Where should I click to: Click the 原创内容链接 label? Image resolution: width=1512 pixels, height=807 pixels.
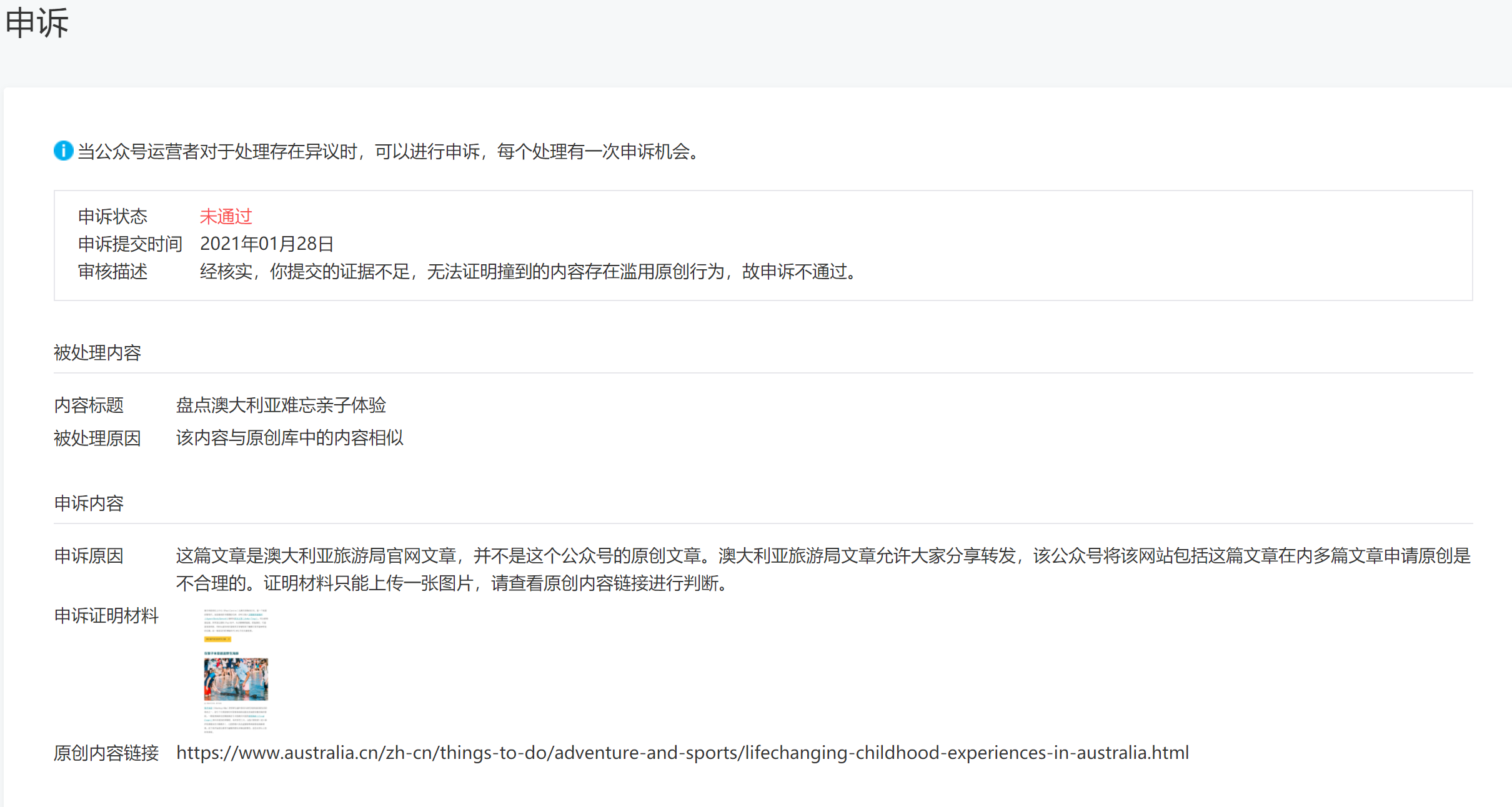pos(106,753)
